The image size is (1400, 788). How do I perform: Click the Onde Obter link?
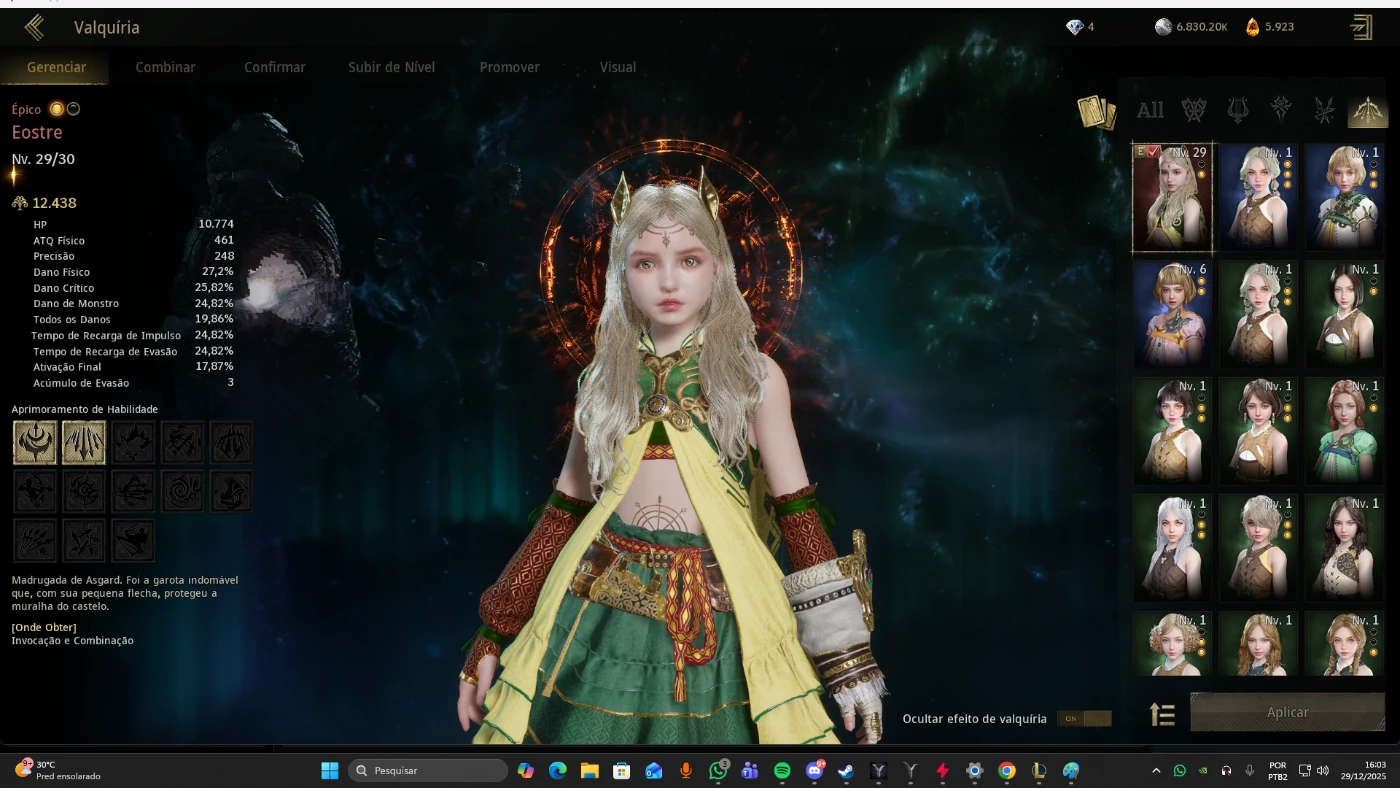[x=44, y=627]
